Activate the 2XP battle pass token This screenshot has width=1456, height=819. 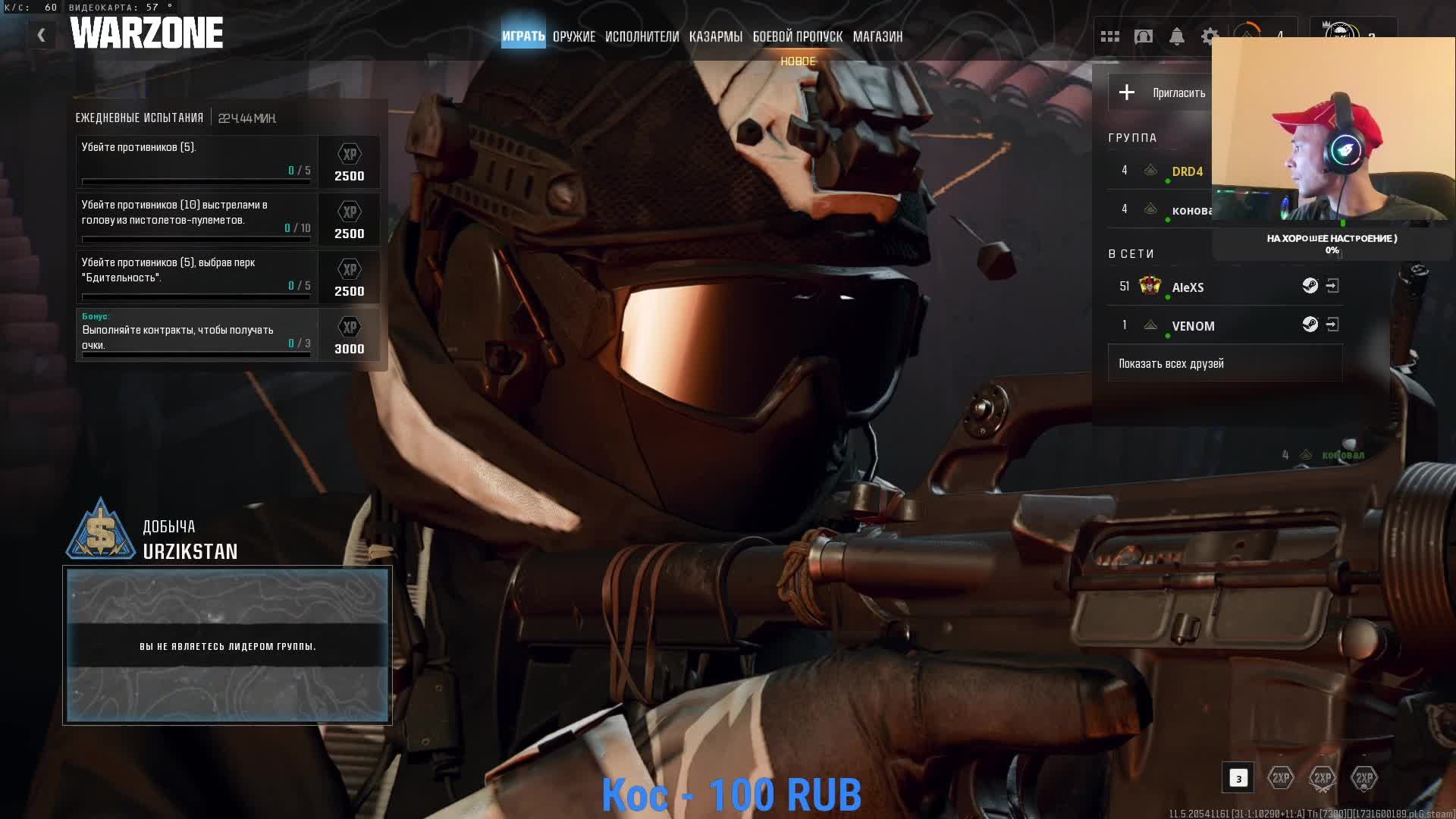(x=1364, y=778)
